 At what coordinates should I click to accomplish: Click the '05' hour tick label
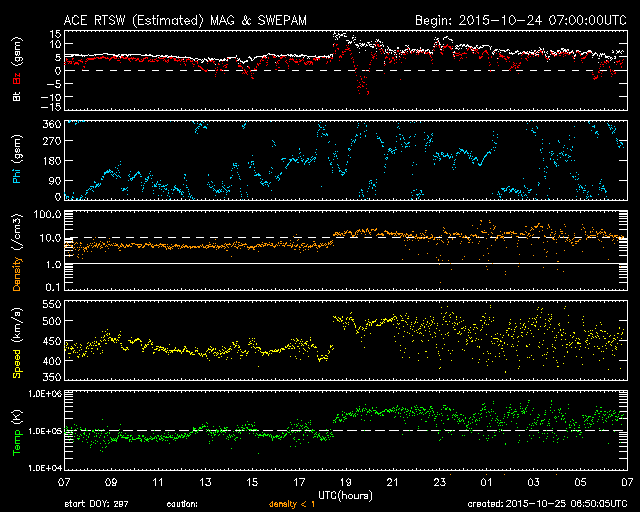click(580, 483)
